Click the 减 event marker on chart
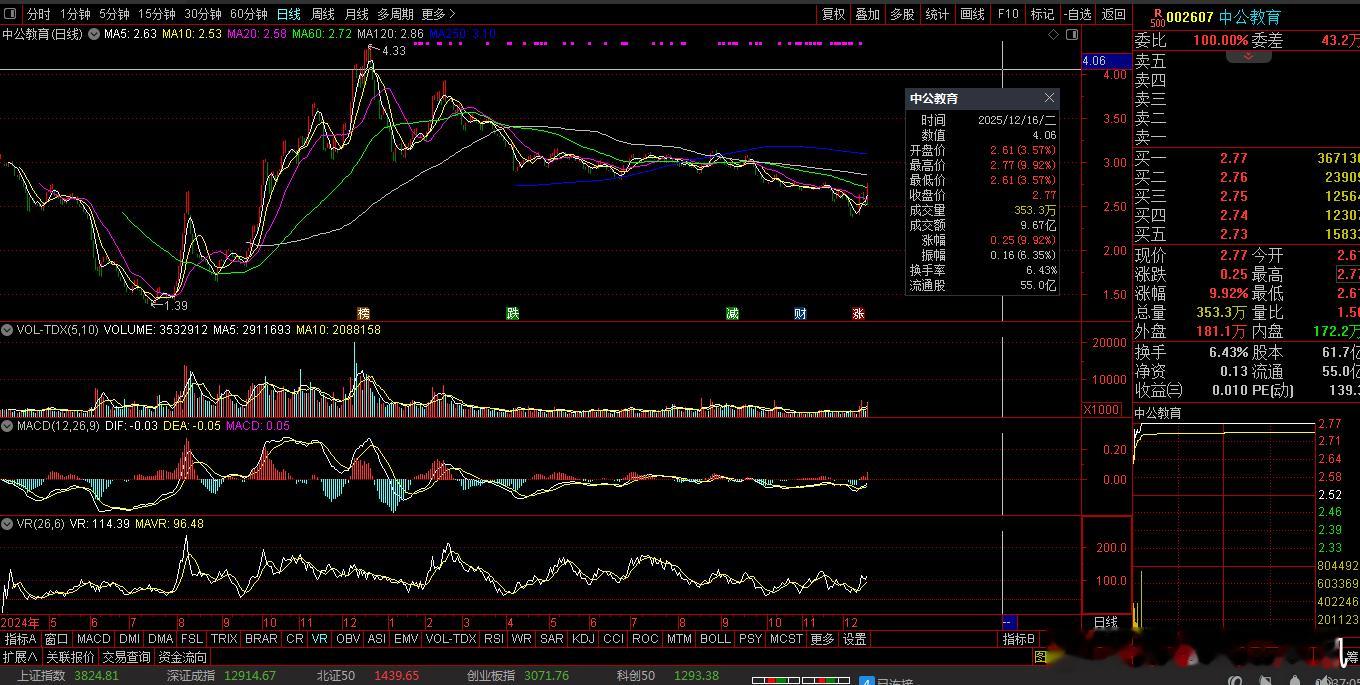 pos(733,313)
